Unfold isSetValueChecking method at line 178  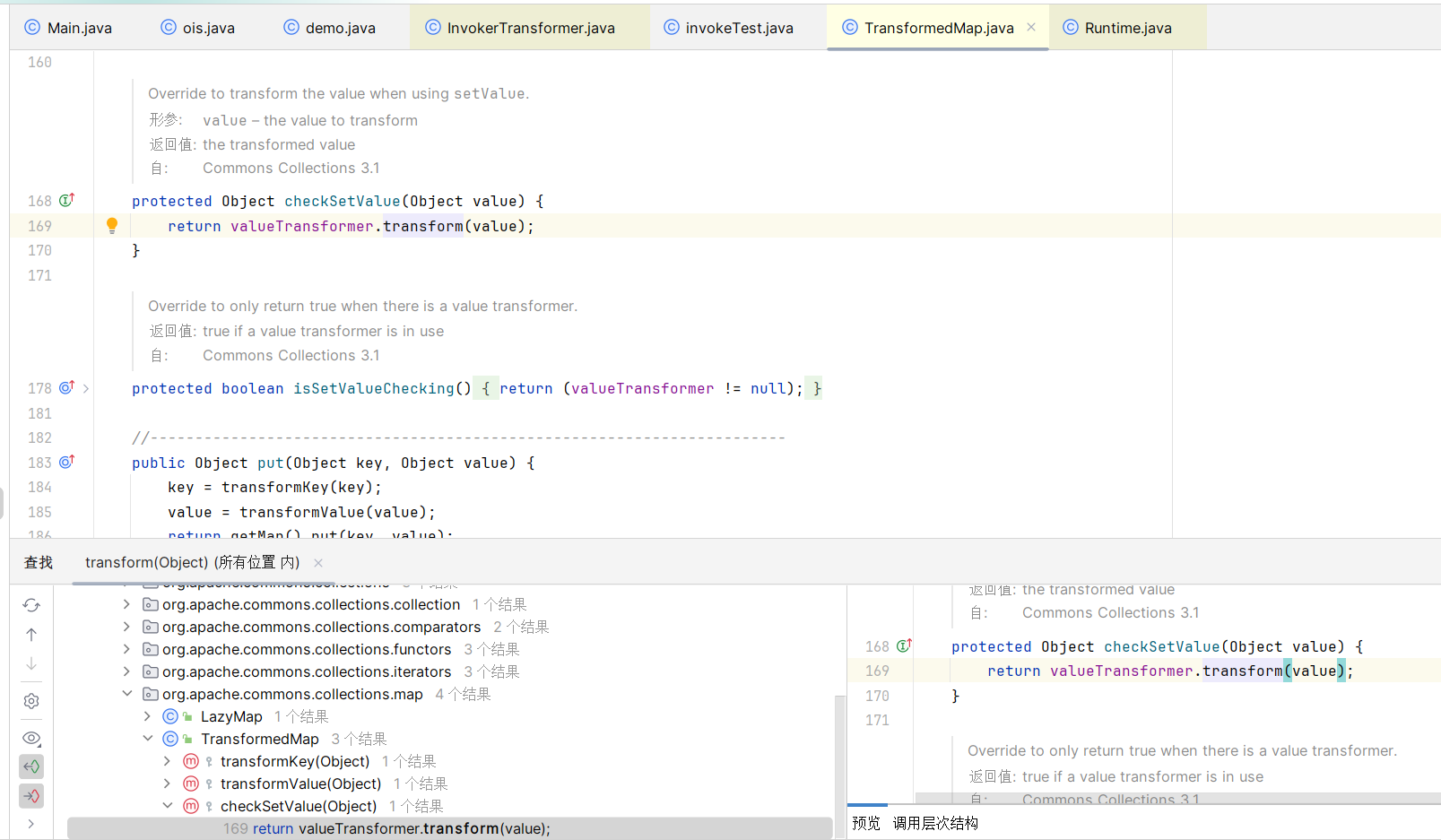pos(86,388)
